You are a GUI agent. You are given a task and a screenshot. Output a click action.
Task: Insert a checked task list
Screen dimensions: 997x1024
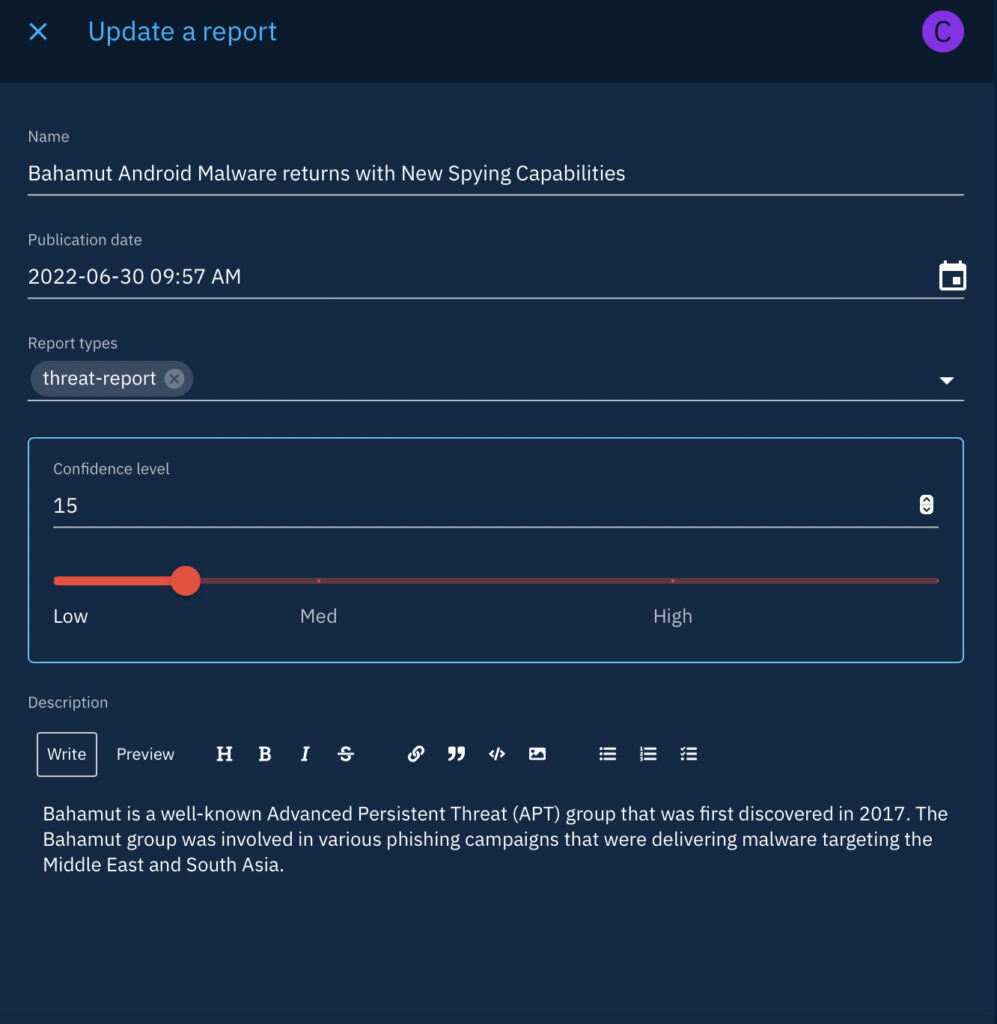(x=688, y=754)
